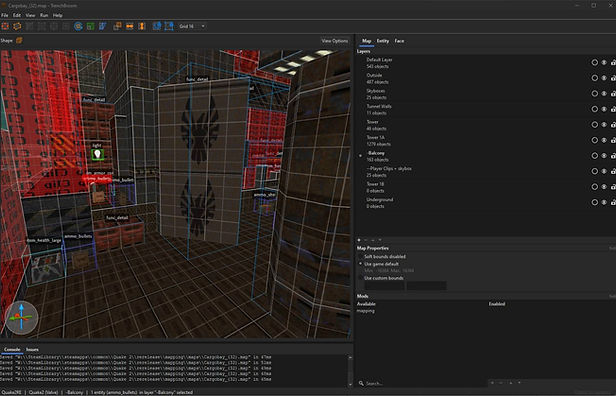This screenshot has width=616, height=396.
Task: Open the Grid 16 size dropdown
Action: click(192, 26)
